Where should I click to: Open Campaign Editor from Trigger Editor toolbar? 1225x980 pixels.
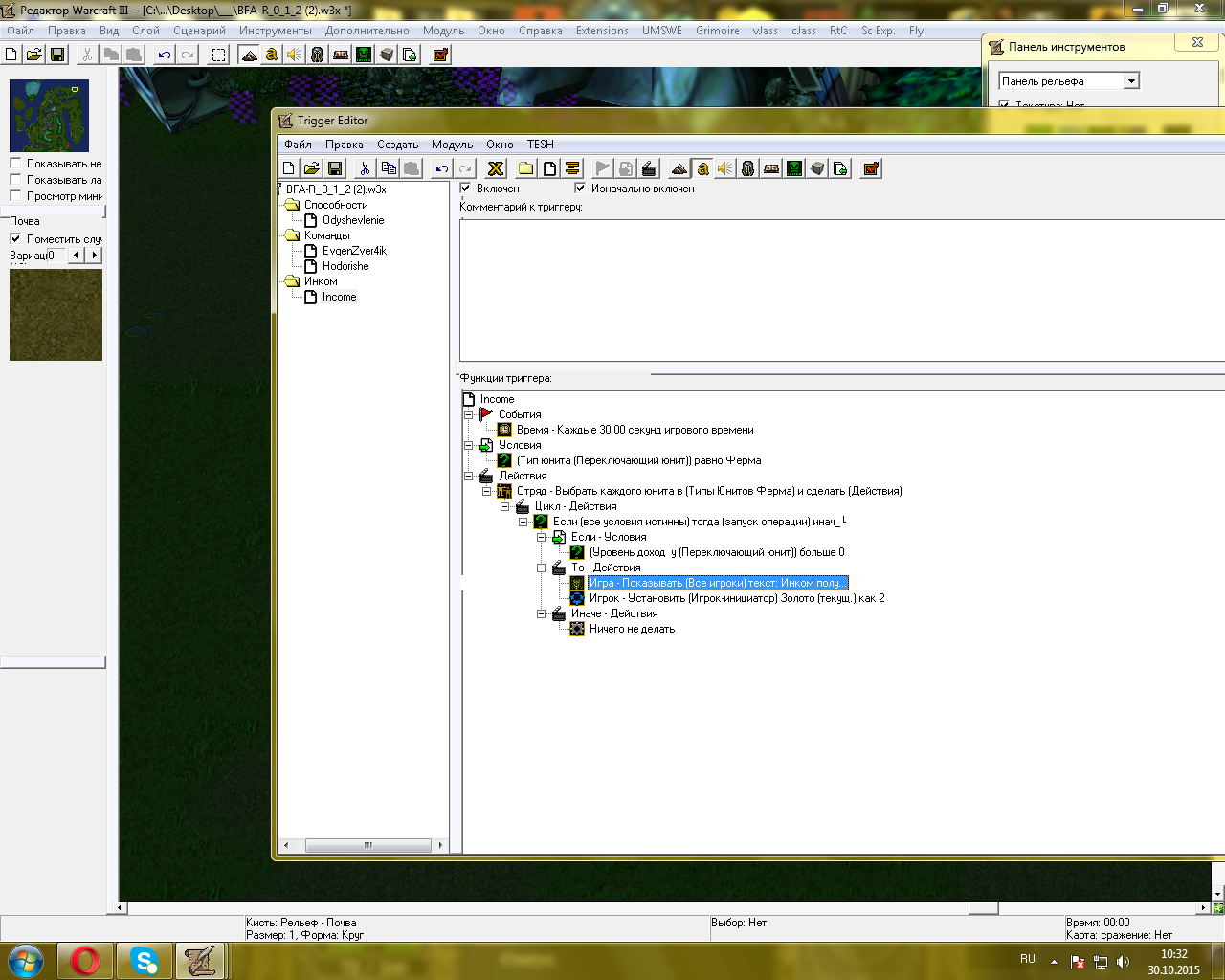(x=771, y=168)
